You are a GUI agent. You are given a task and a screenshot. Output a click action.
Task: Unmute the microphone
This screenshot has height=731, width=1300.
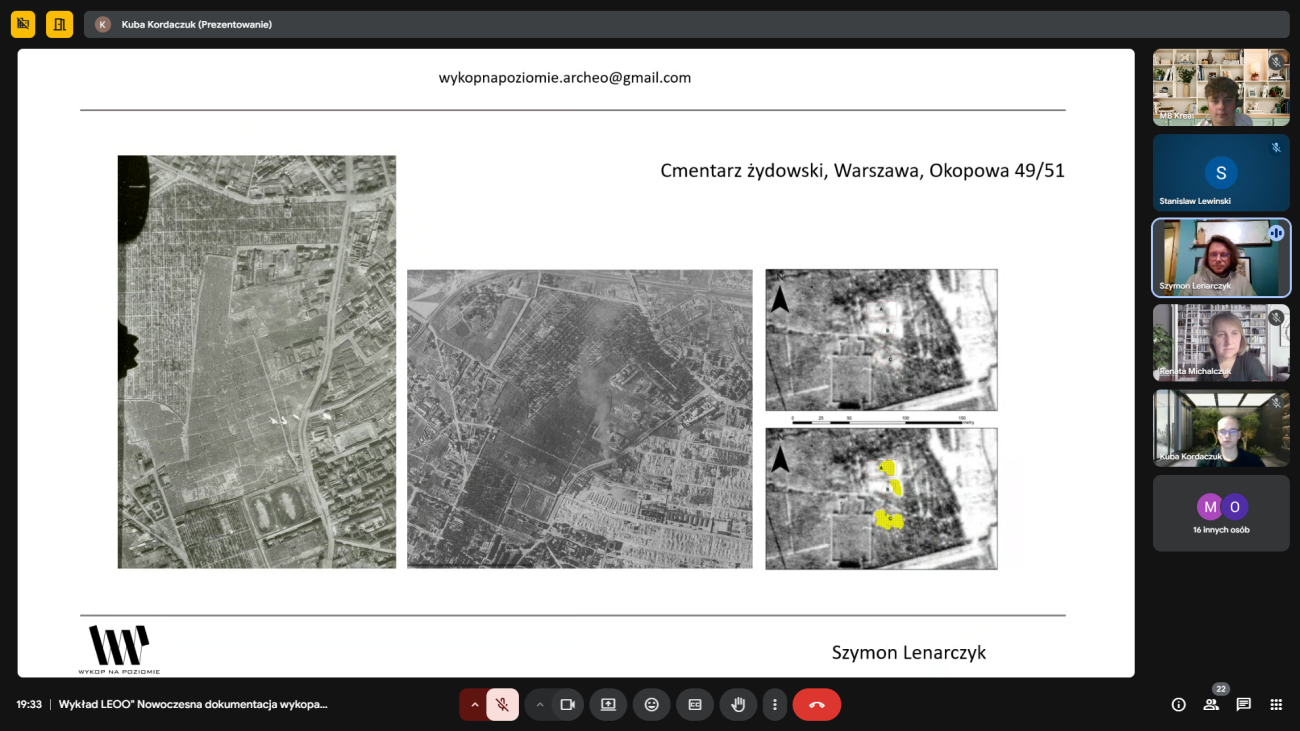502,705
